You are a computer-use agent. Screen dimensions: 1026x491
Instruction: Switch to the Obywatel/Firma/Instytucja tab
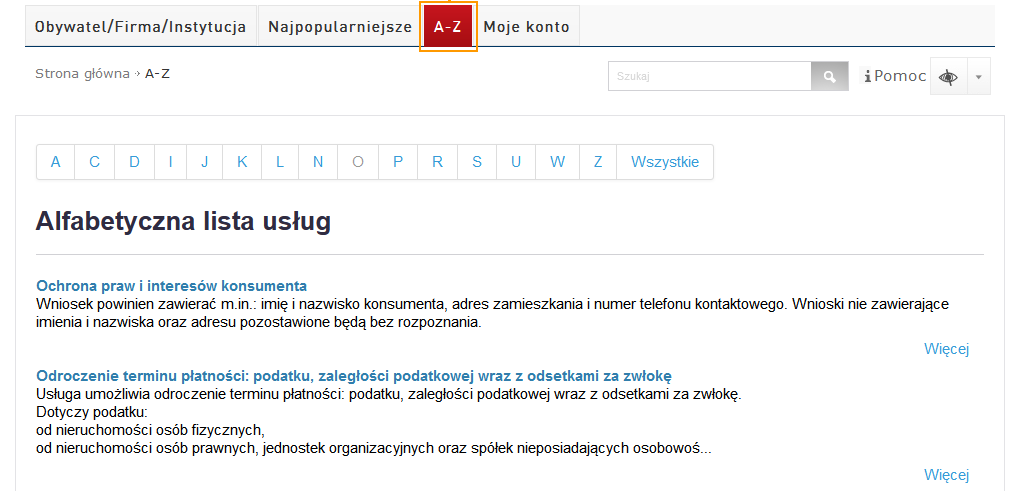[x=140, y=27]
